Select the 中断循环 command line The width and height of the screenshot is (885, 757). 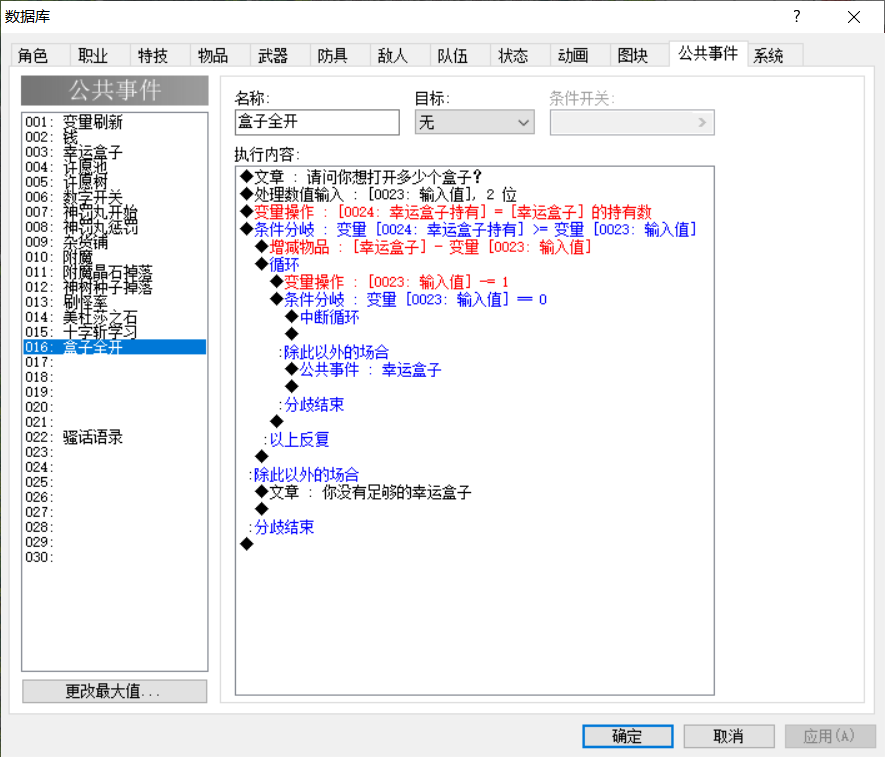tap(322, 317)
